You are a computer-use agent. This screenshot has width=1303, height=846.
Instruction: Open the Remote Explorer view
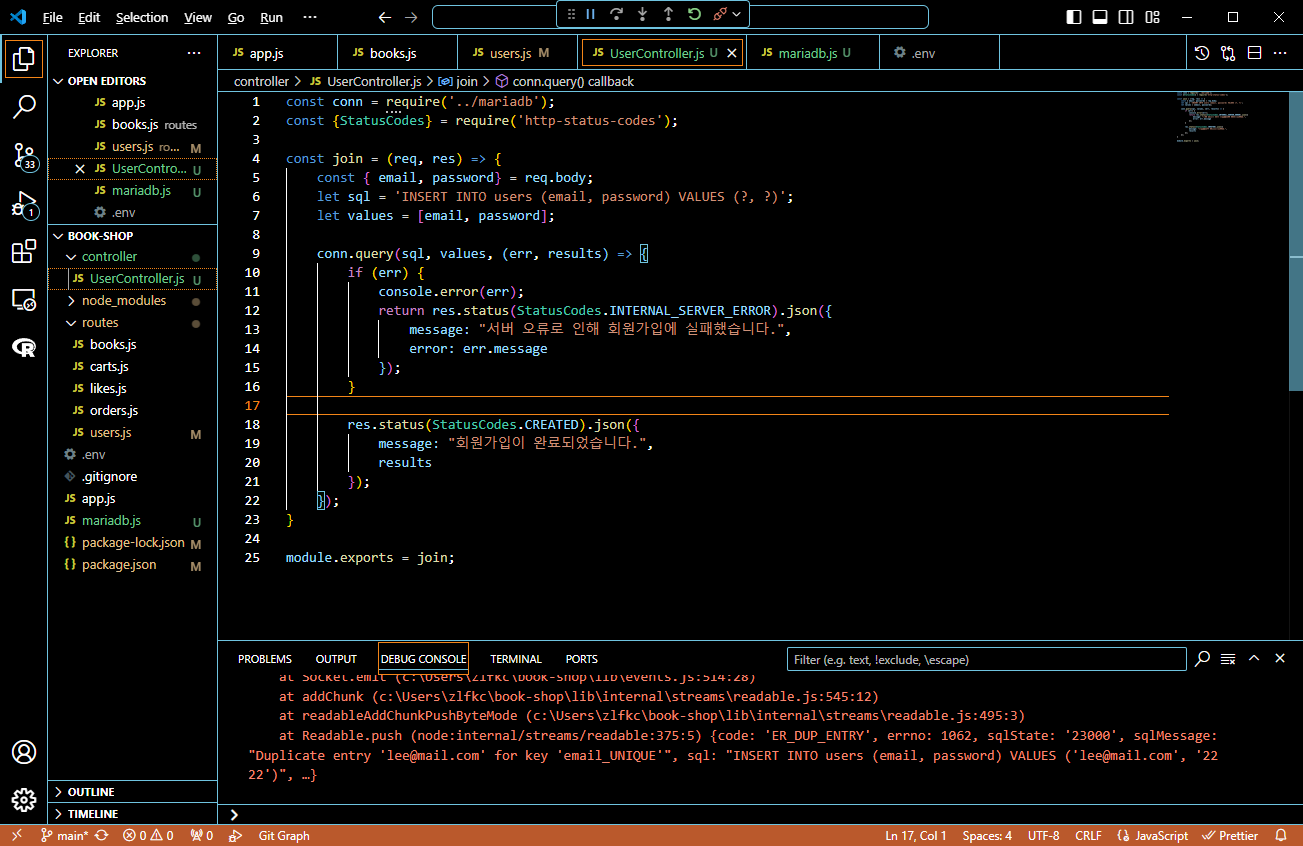pos(24,299)
